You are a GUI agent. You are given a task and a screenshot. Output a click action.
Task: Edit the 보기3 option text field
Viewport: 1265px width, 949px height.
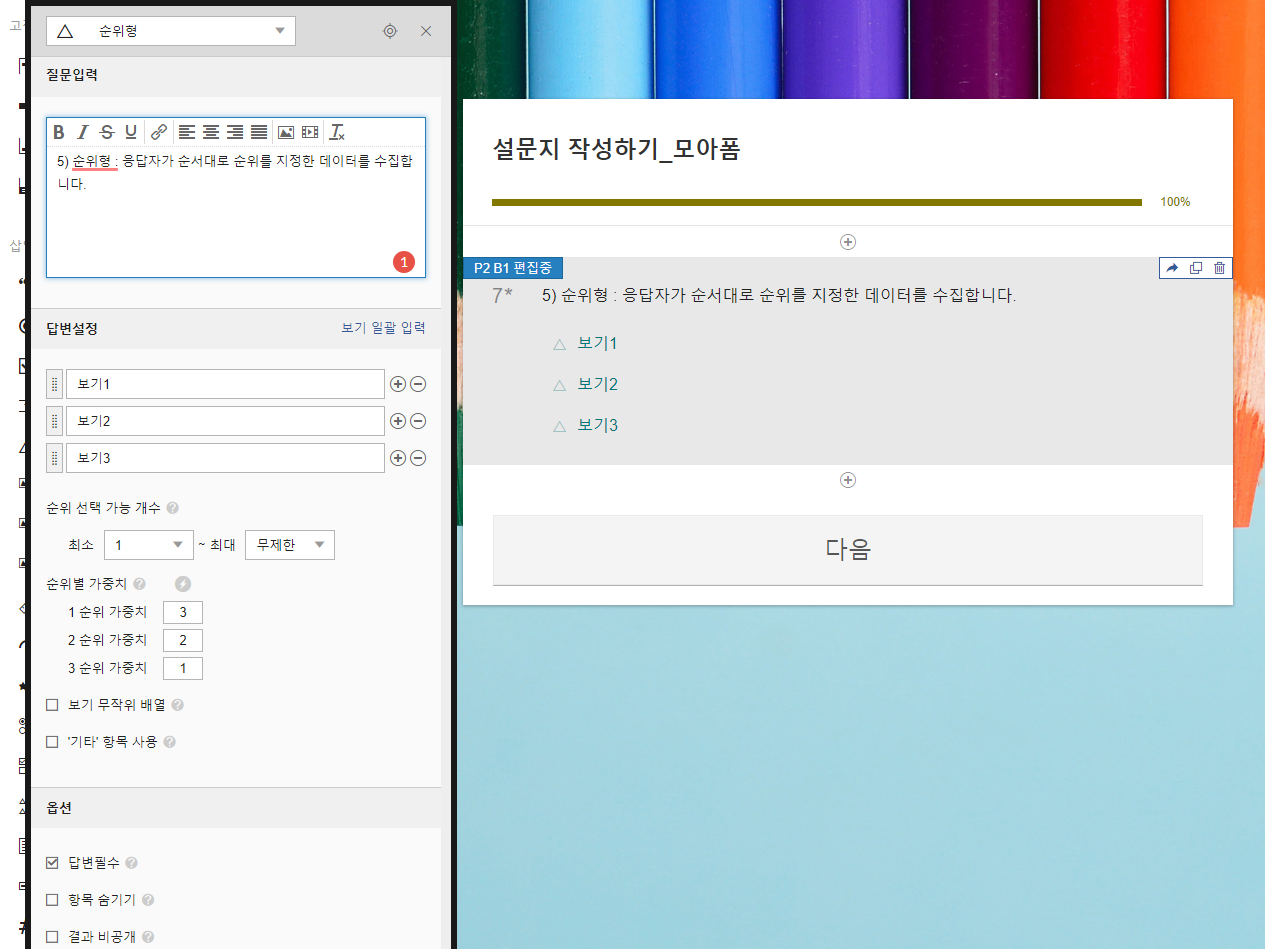pyautogui.click(x=225, y=458)
